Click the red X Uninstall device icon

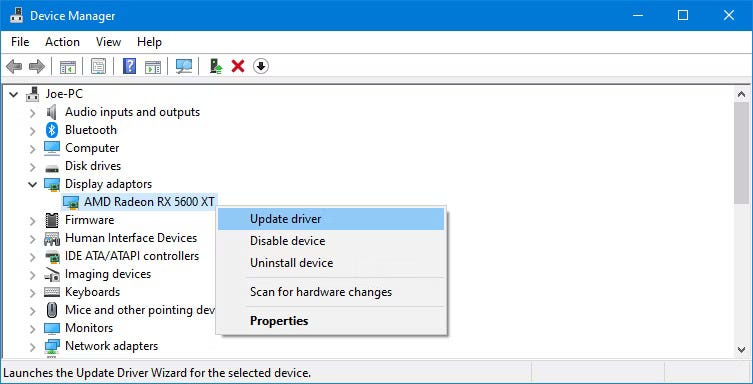coord(238,66)
